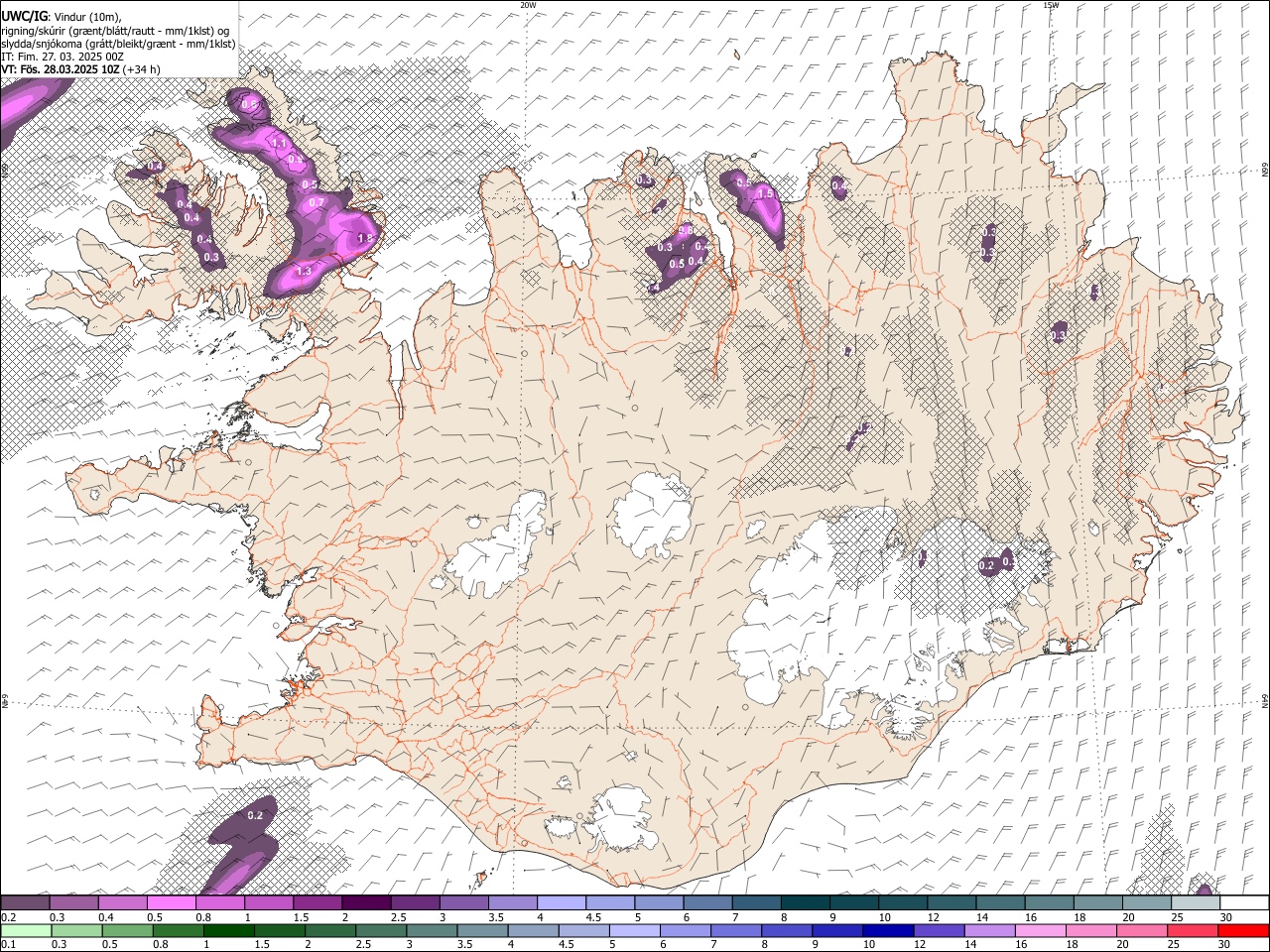This screenshot has width=1270, height=952.
Task: Click the "rigning/skúrir" text in the header
Action: (x=34, y=31)
